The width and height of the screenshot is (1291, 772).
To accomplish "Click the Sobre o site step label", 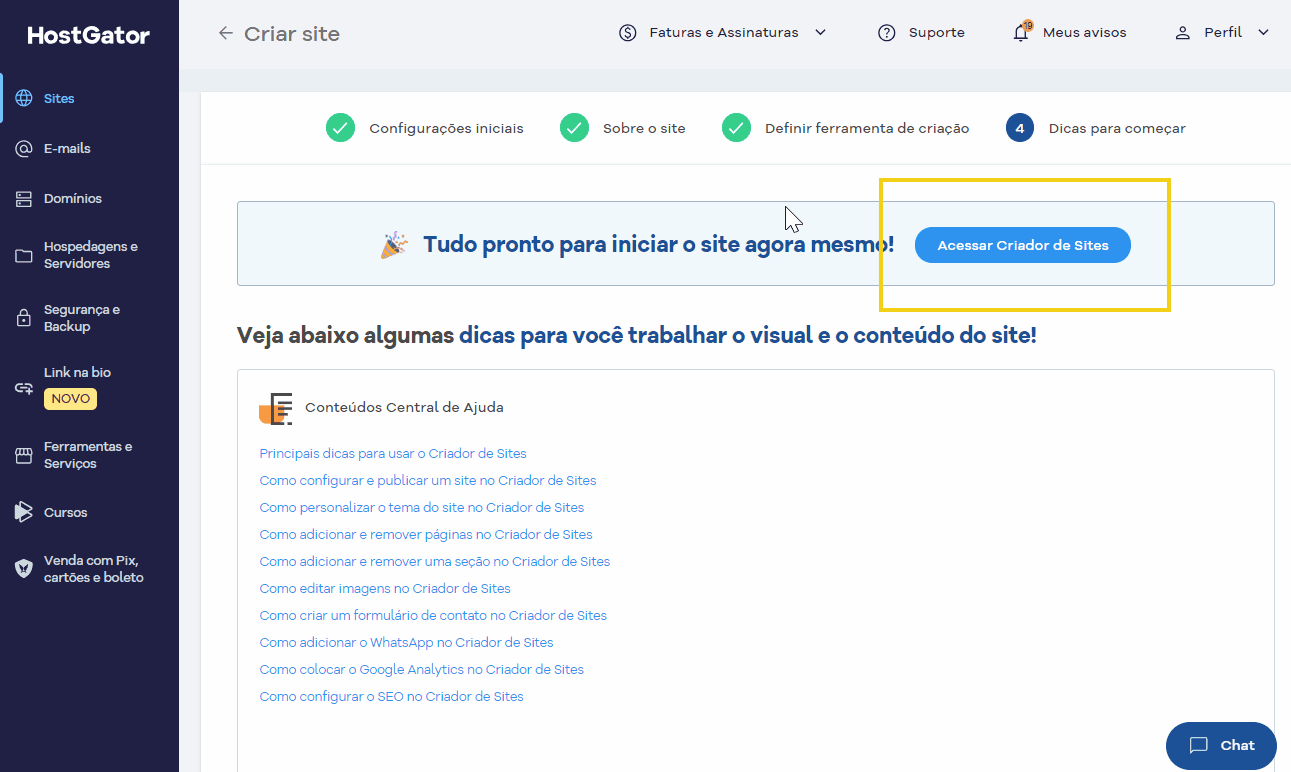I will coord(644,129).
